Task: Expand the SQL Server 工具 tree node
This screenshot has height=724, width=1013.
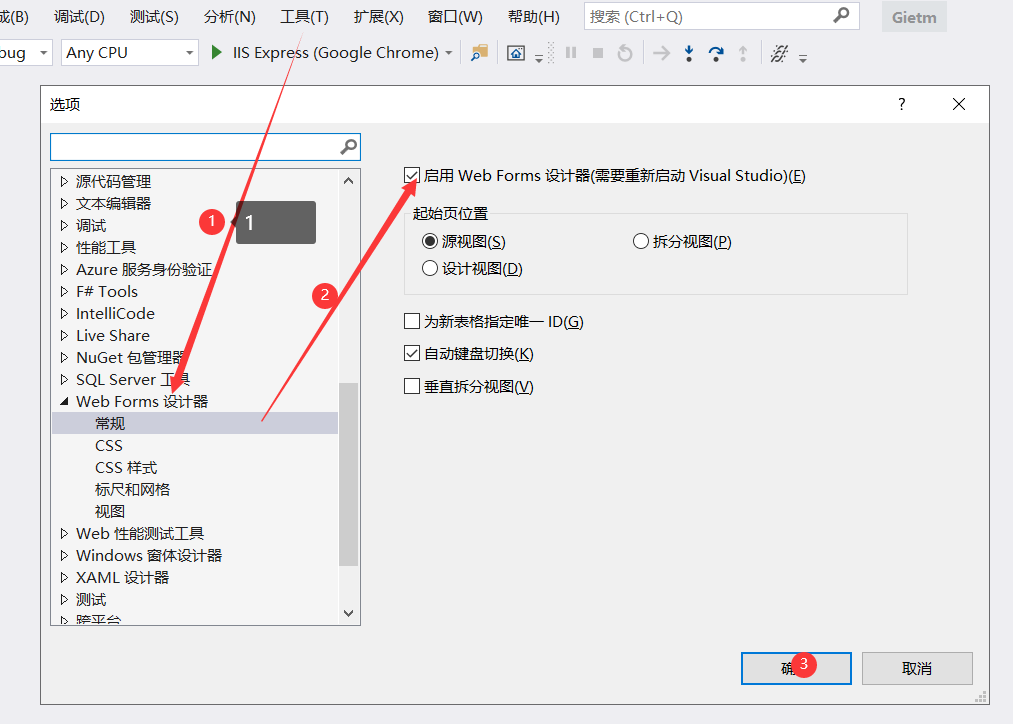Action: 65,379
